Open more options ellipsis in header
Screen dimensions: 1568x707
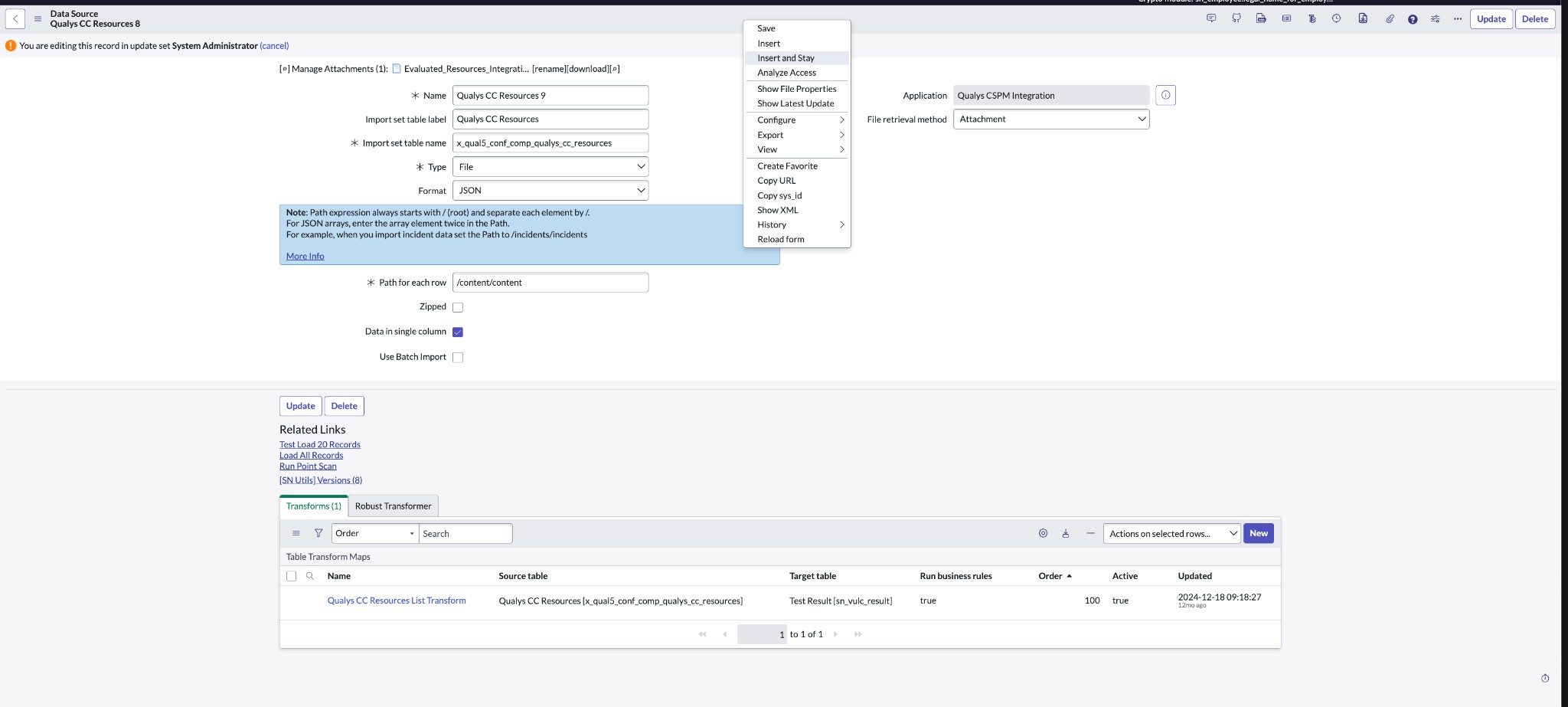pyautogui.click(x=1458, y=18)
